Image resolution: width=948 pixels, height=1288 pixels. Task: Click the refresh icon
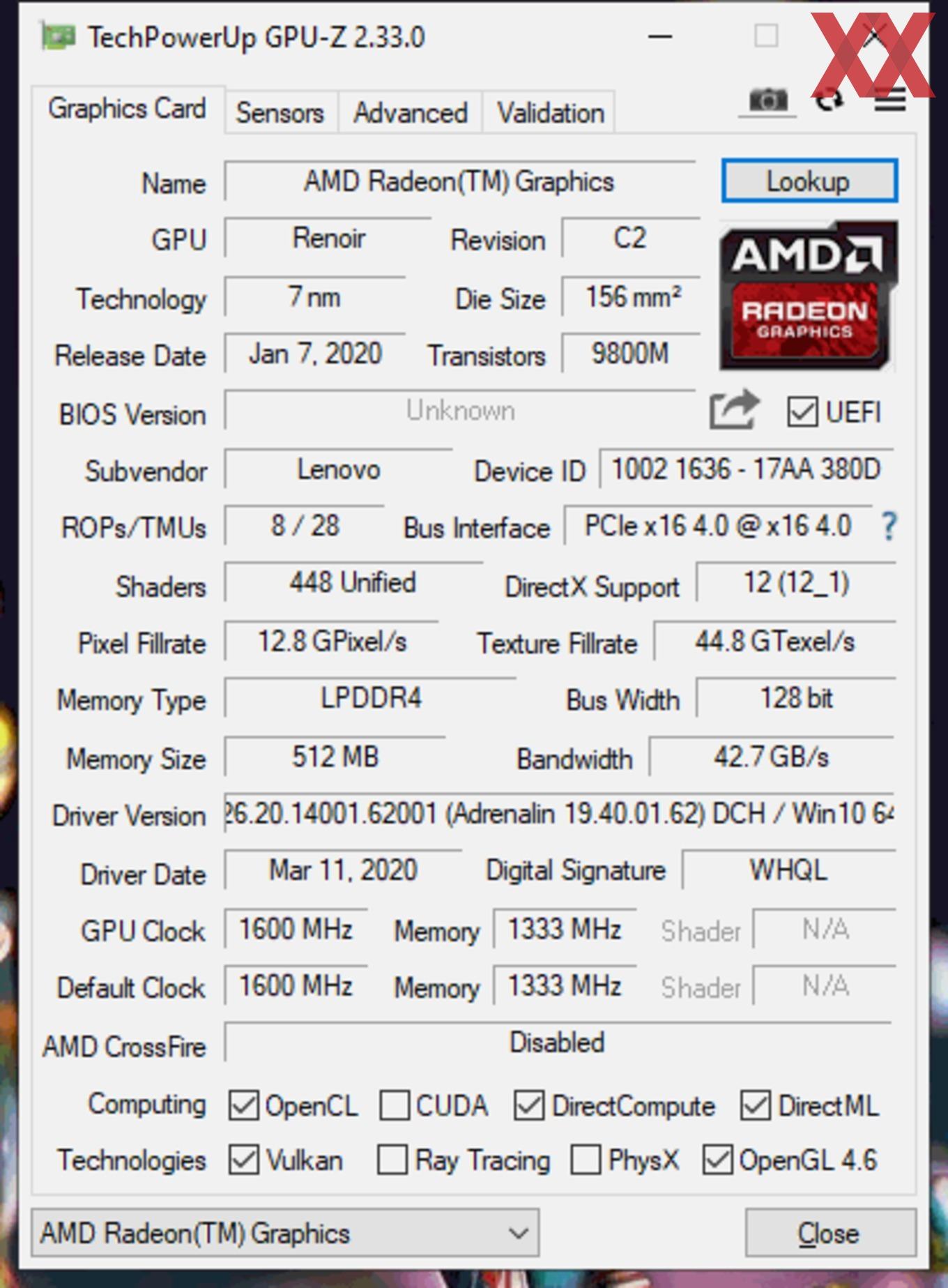[x=829, y=102]
